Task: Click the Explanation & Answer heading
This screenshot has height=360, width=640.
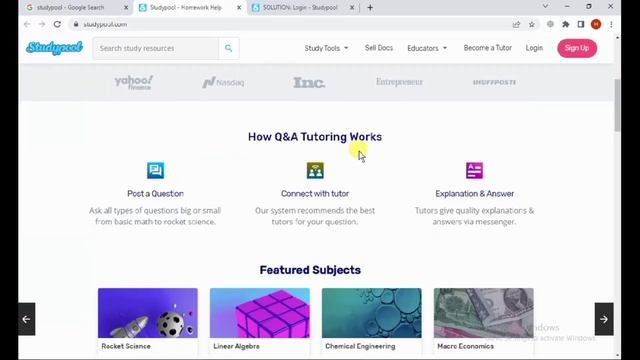Action: point(474,193)
